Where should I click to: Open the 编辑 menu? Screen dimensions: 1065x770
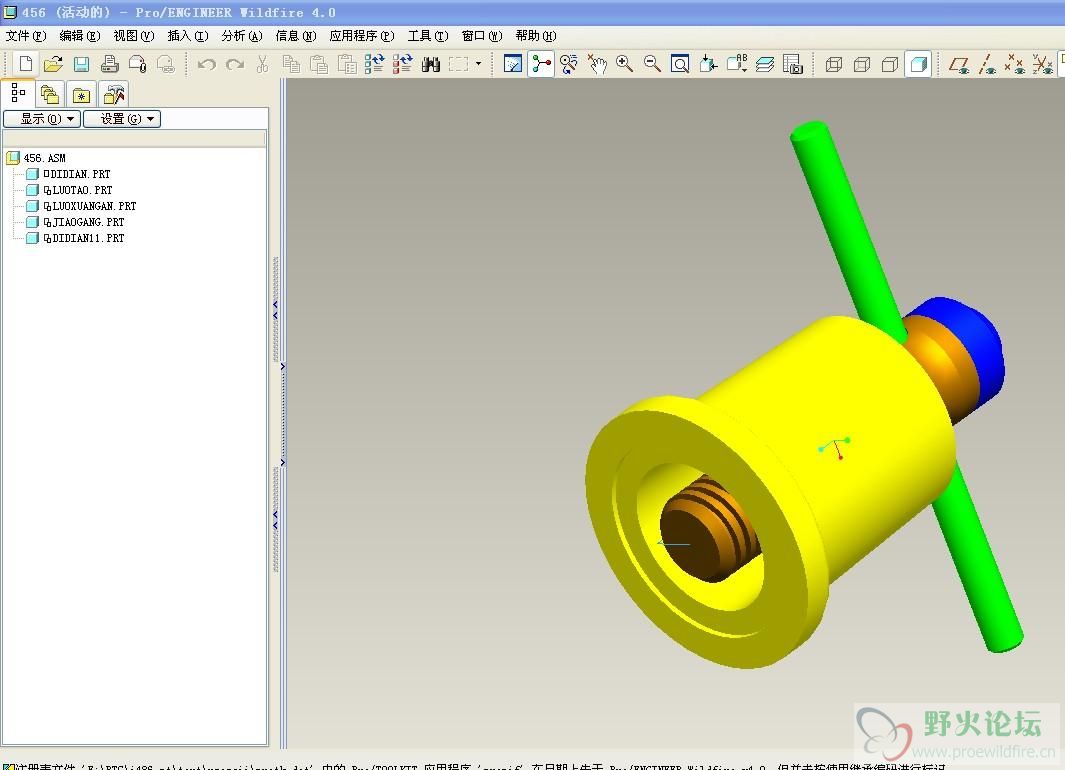tap(79, 36)
